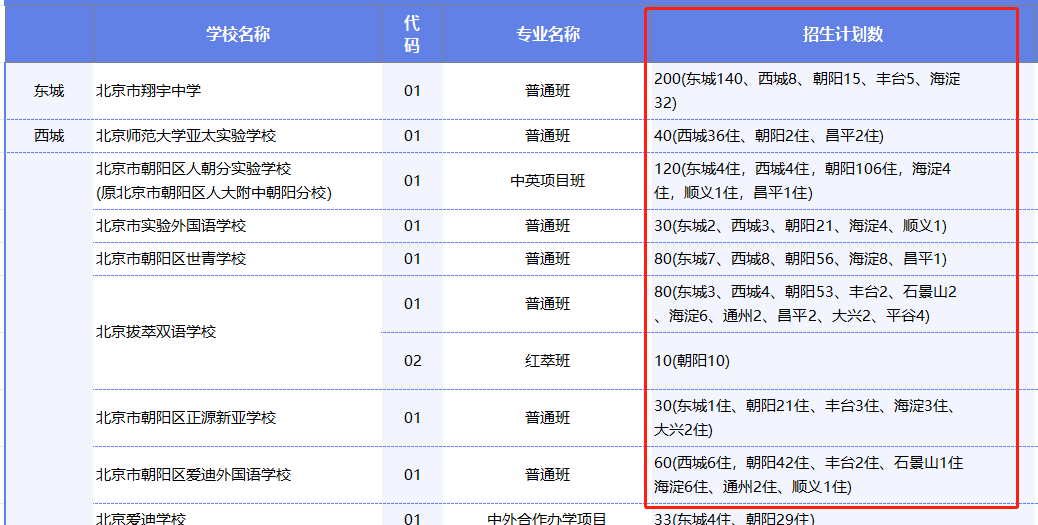The image size is (1038, 525).
Task: Select 普通班 for 北京市翔宇中学
Action: point(547,91)
